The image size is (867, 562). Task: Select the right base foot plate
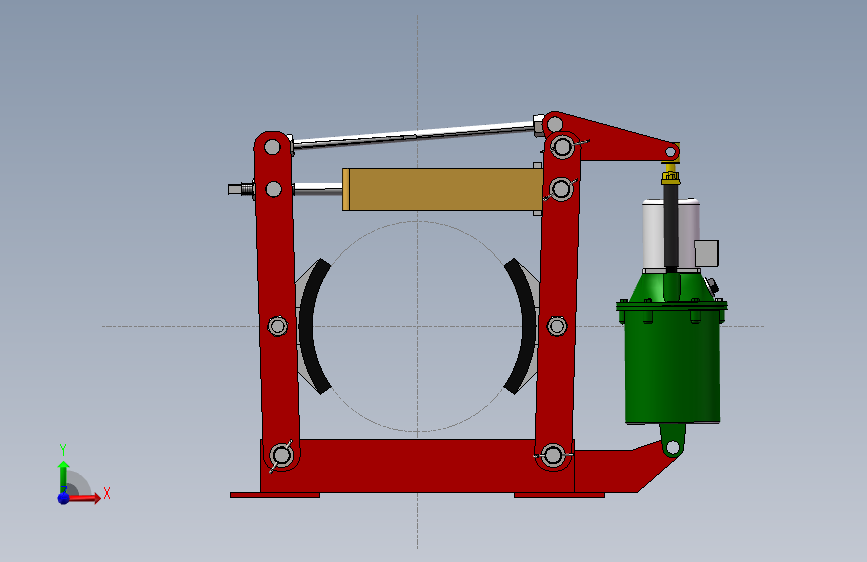[559, 495]
